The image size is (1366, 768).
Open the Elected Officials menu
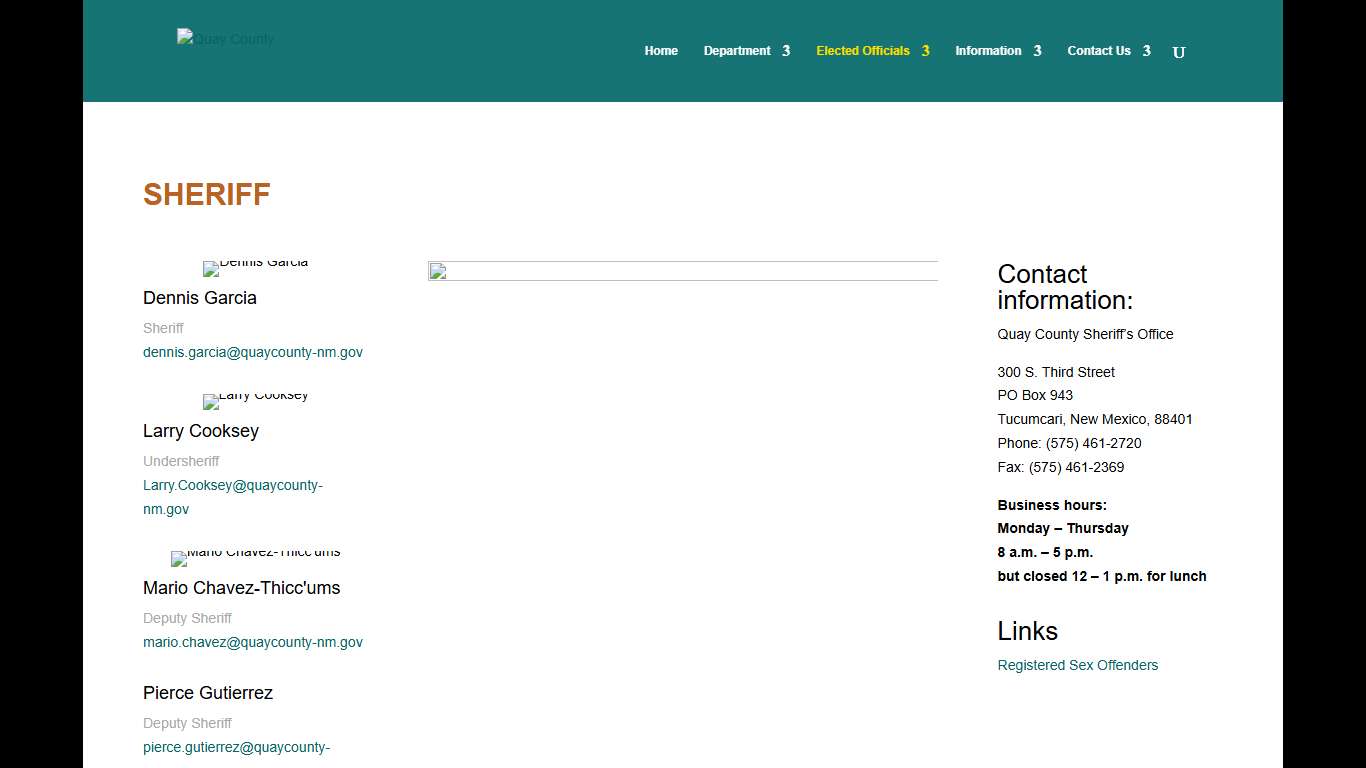862,51
